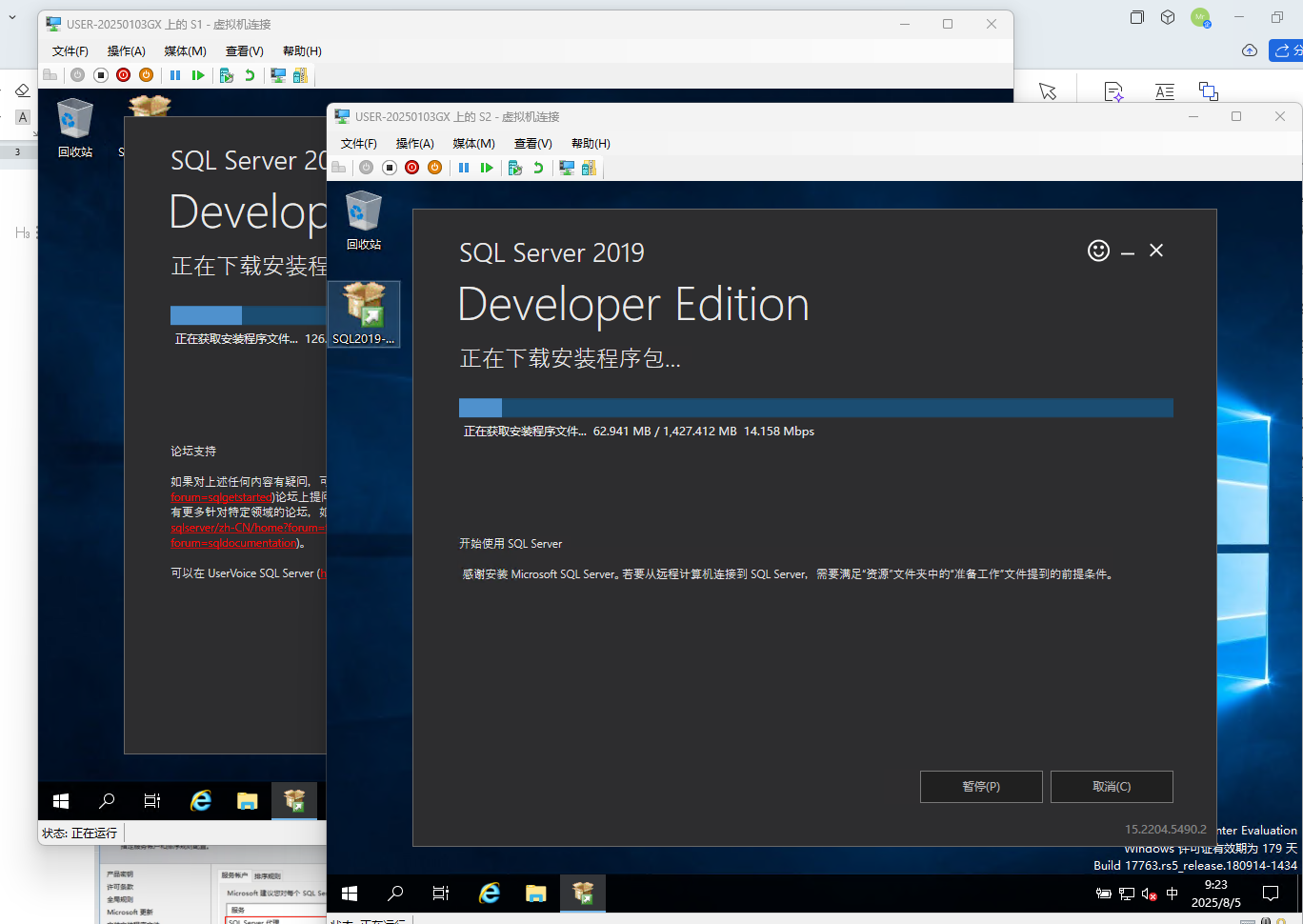Image resolution: width=1303 pixels, height=924 pixels.
Task: Create a checkpoint in S1 toolbar
Action: pos(227,75)
